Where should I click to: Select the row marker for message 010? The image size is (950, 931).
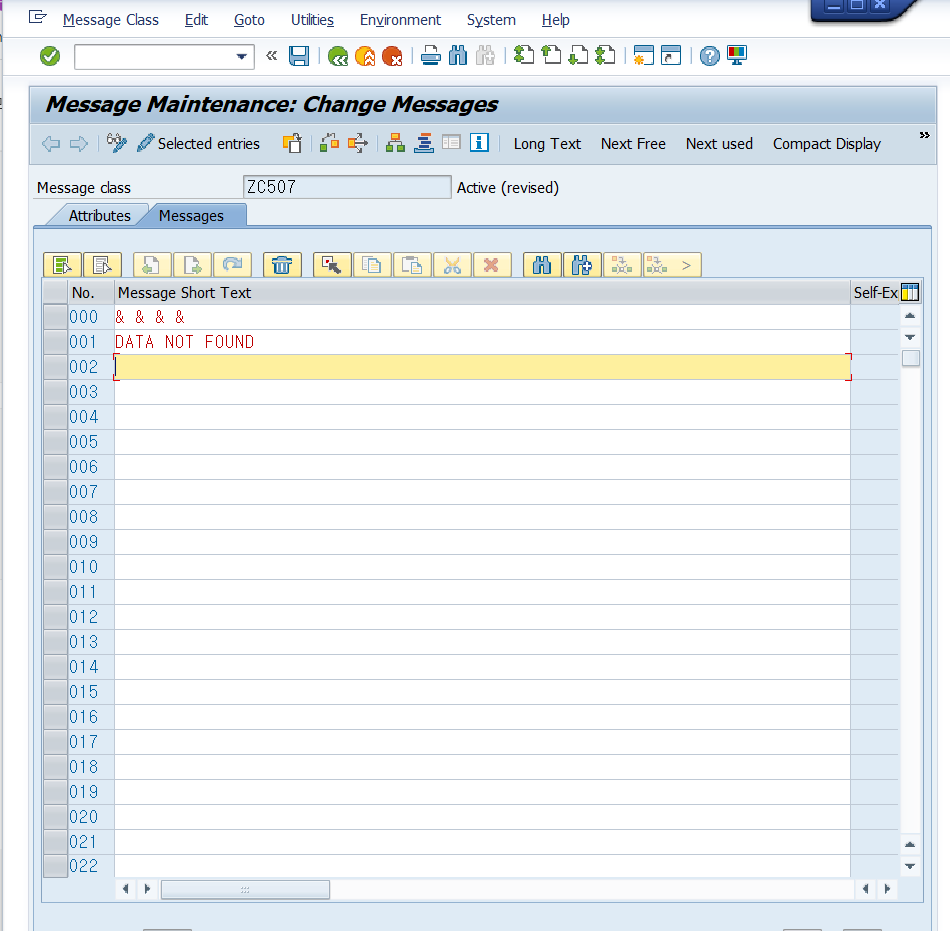[x=55, y=567]
